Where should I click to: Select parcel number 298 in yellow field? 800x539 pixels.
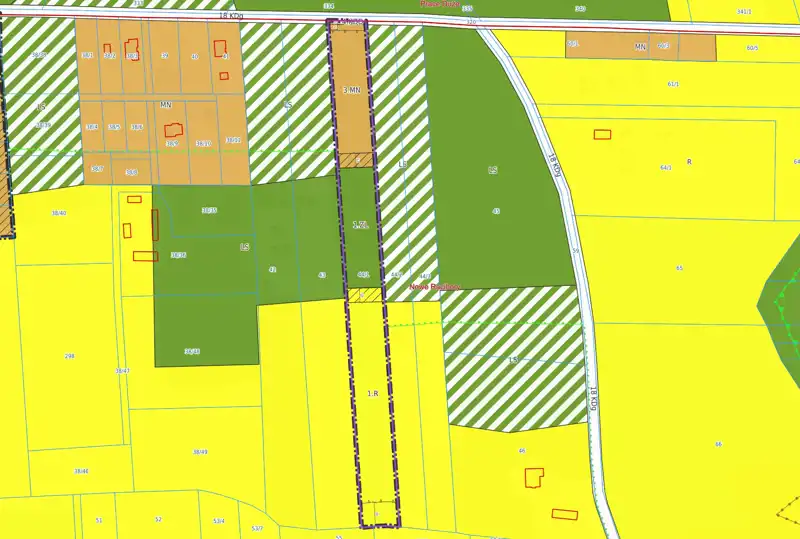70,356
